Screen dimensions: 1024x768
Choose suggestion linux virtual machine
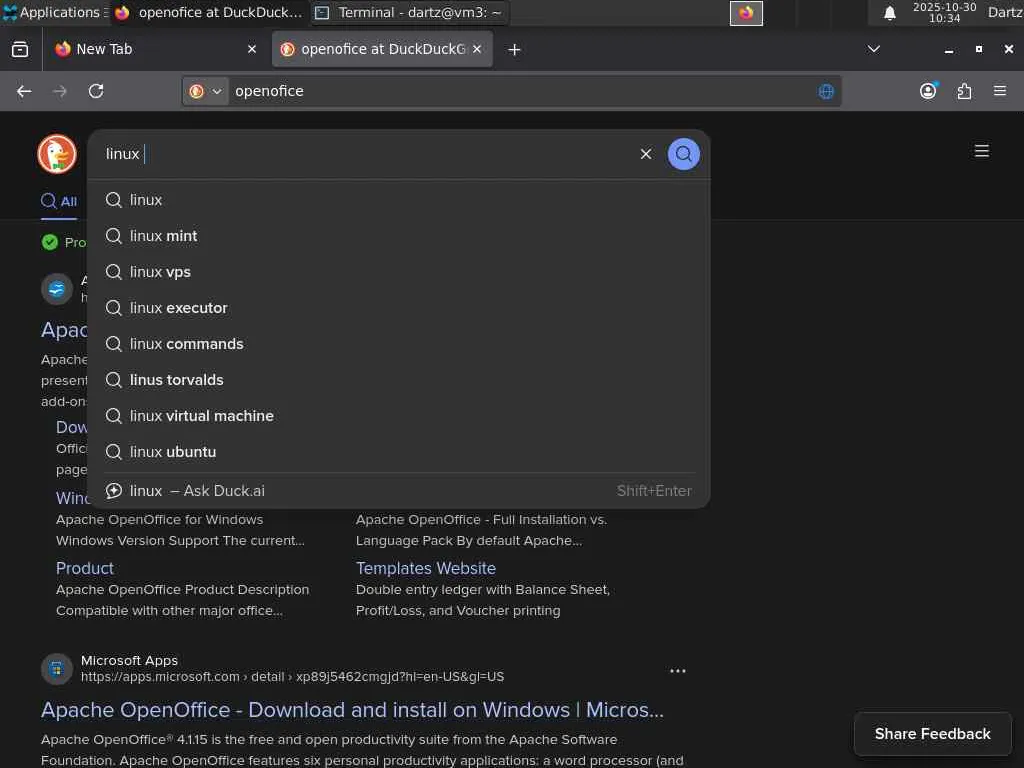pyautogui.click(x=398, y=415)
